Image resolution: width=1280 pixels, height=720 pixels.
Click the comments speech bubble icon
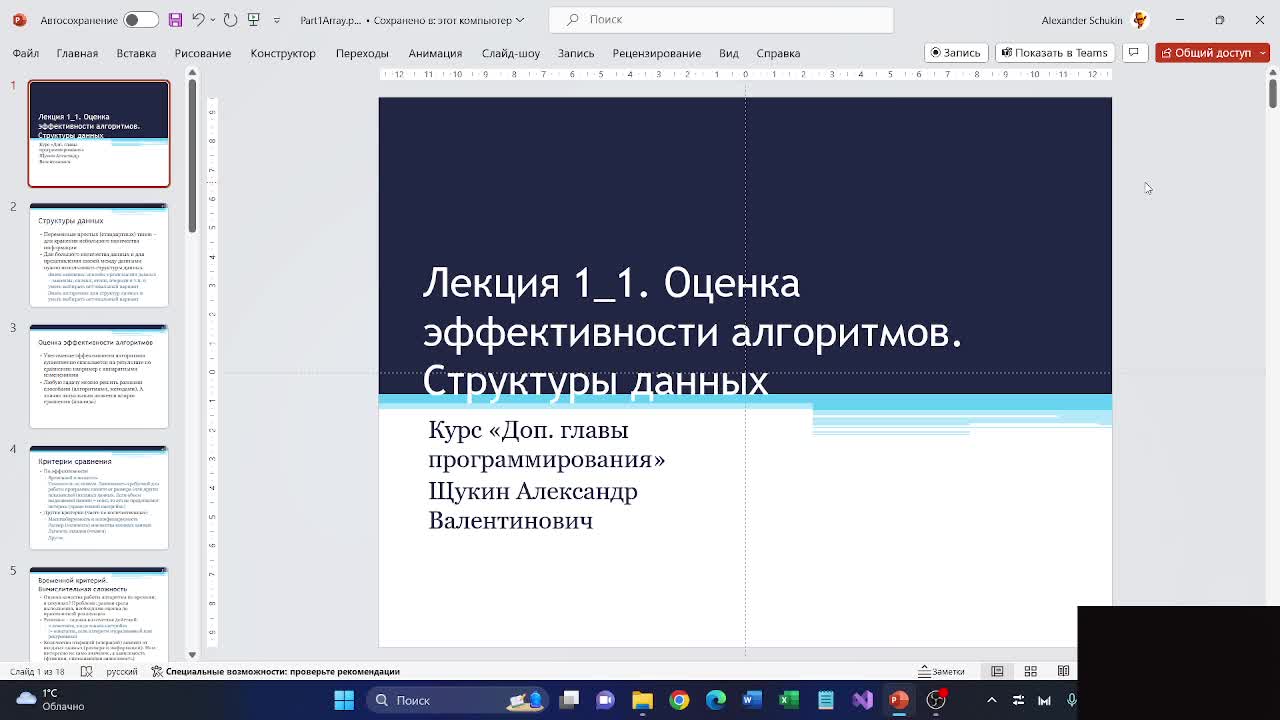(x=1134, y=53)
